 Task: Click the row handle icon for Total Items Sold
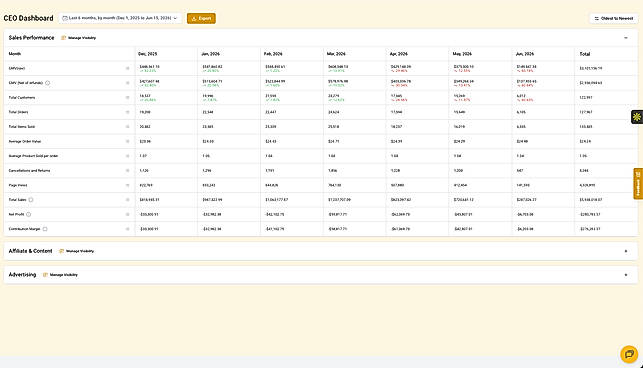click(128, 127)
